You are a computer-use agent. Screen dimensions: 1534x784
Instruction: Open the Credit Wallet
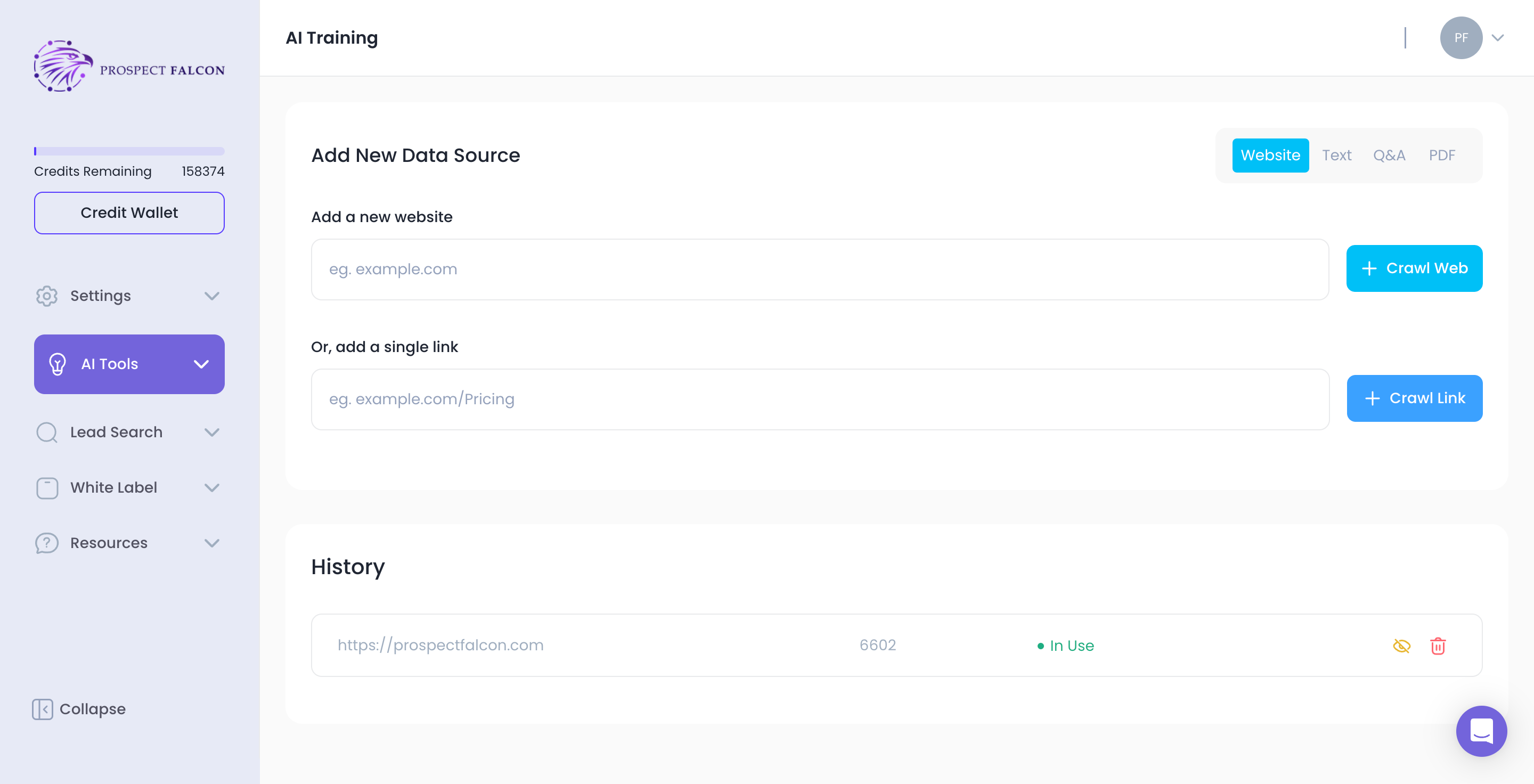[x=129, y=213]
